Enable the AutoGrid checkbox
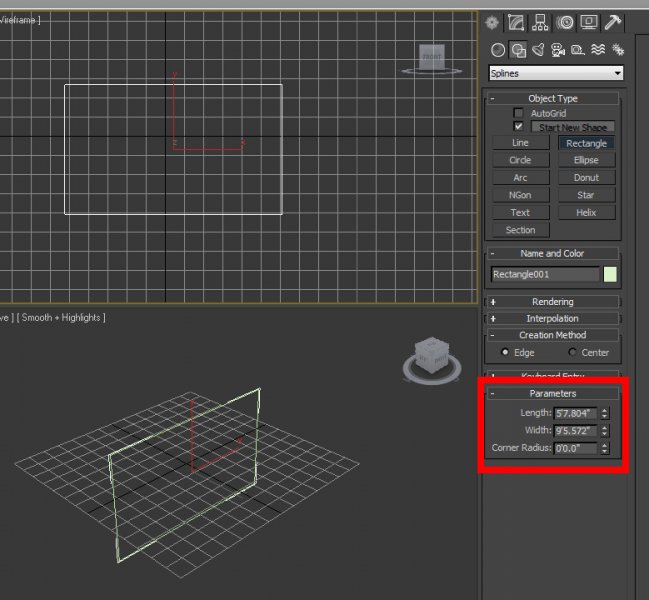The image size is (649, 600). click(x=518, y=113)
